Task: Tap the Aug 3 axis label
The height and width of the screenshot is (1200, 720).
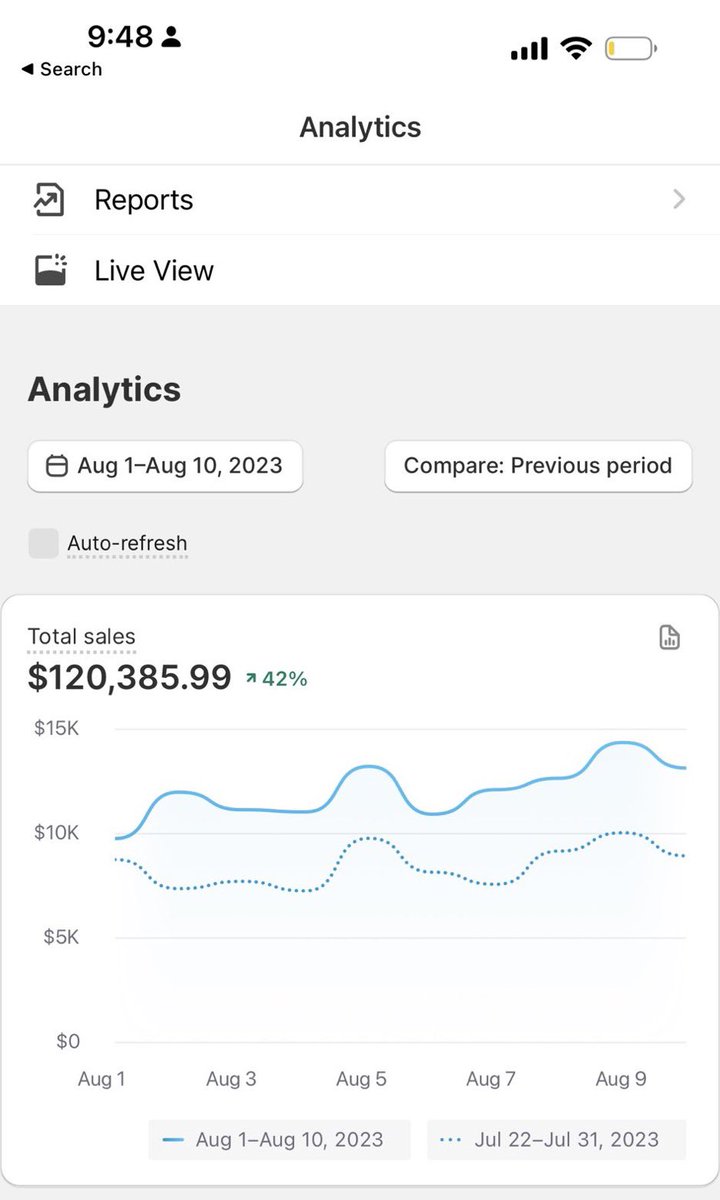Action: pos(231,1079)
